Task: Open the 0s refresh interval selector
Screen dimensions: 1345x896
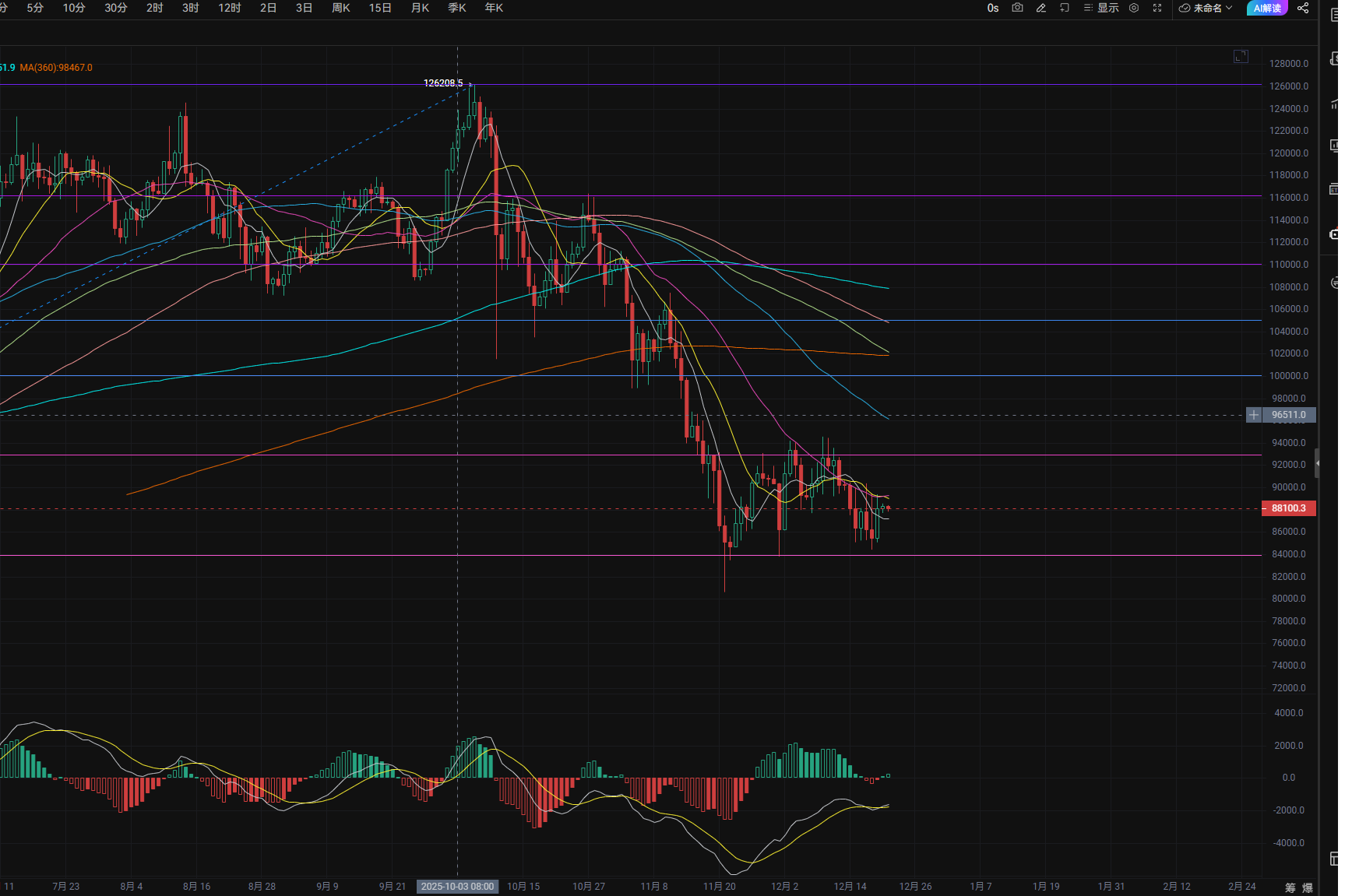Action: 993,8
